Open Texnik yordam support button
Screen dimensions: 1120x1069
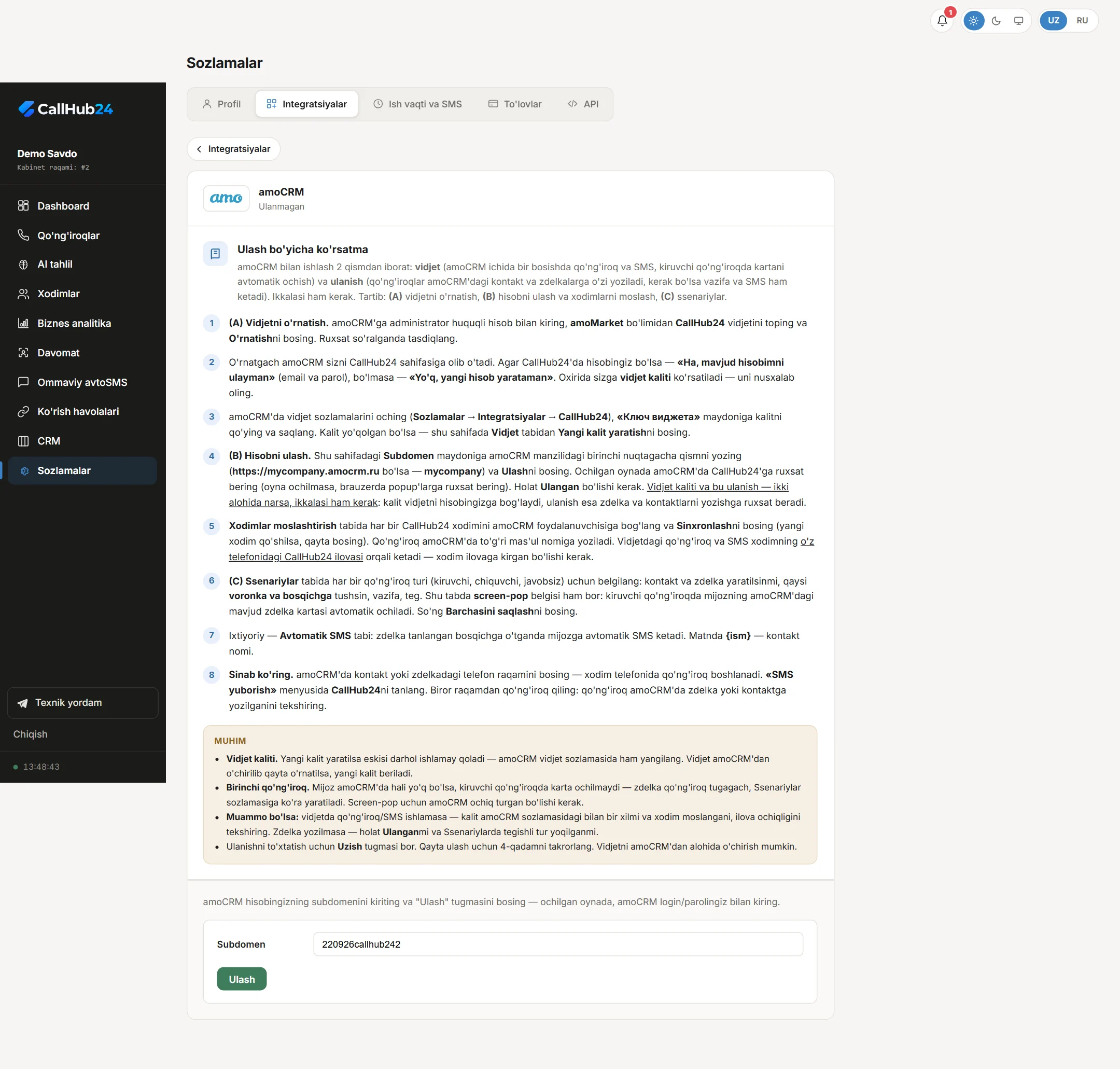point(82,703)
